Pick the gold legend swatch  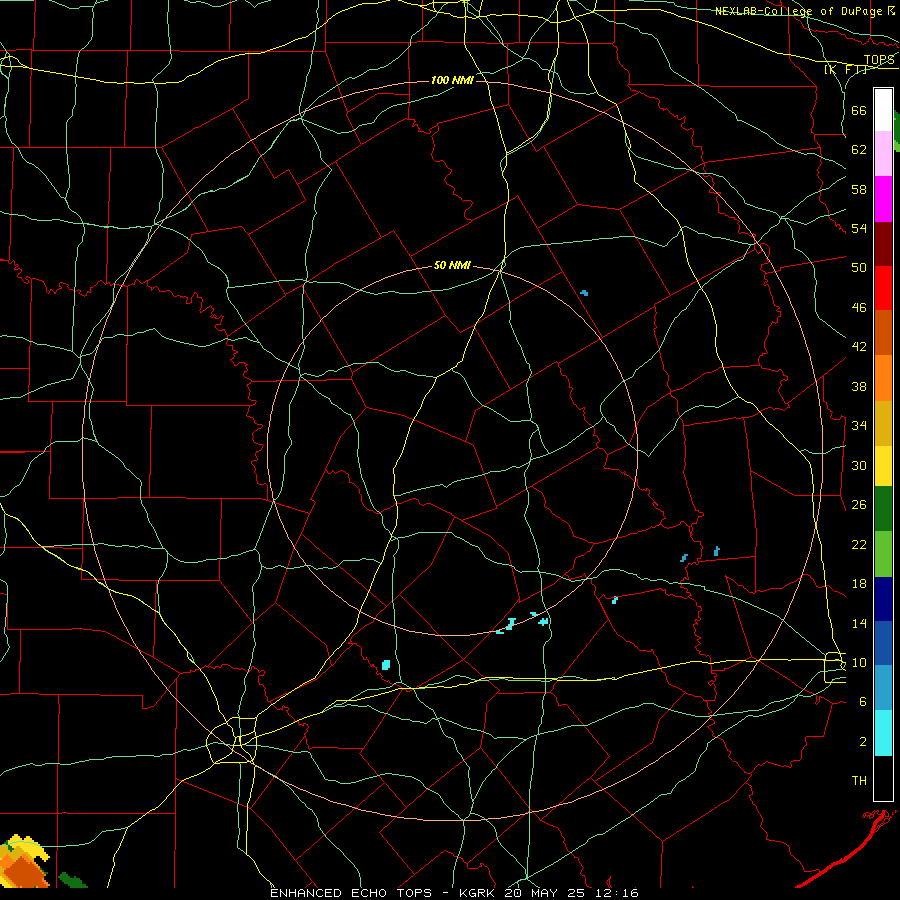[x=883, y=423]
